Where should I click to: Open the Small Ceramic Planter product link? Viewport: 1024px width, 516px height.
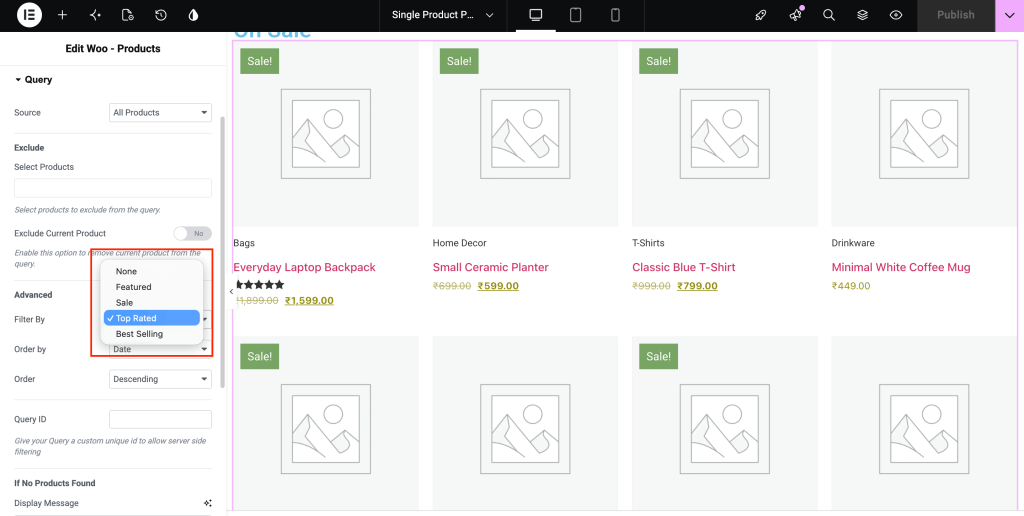tap(490, 267)
